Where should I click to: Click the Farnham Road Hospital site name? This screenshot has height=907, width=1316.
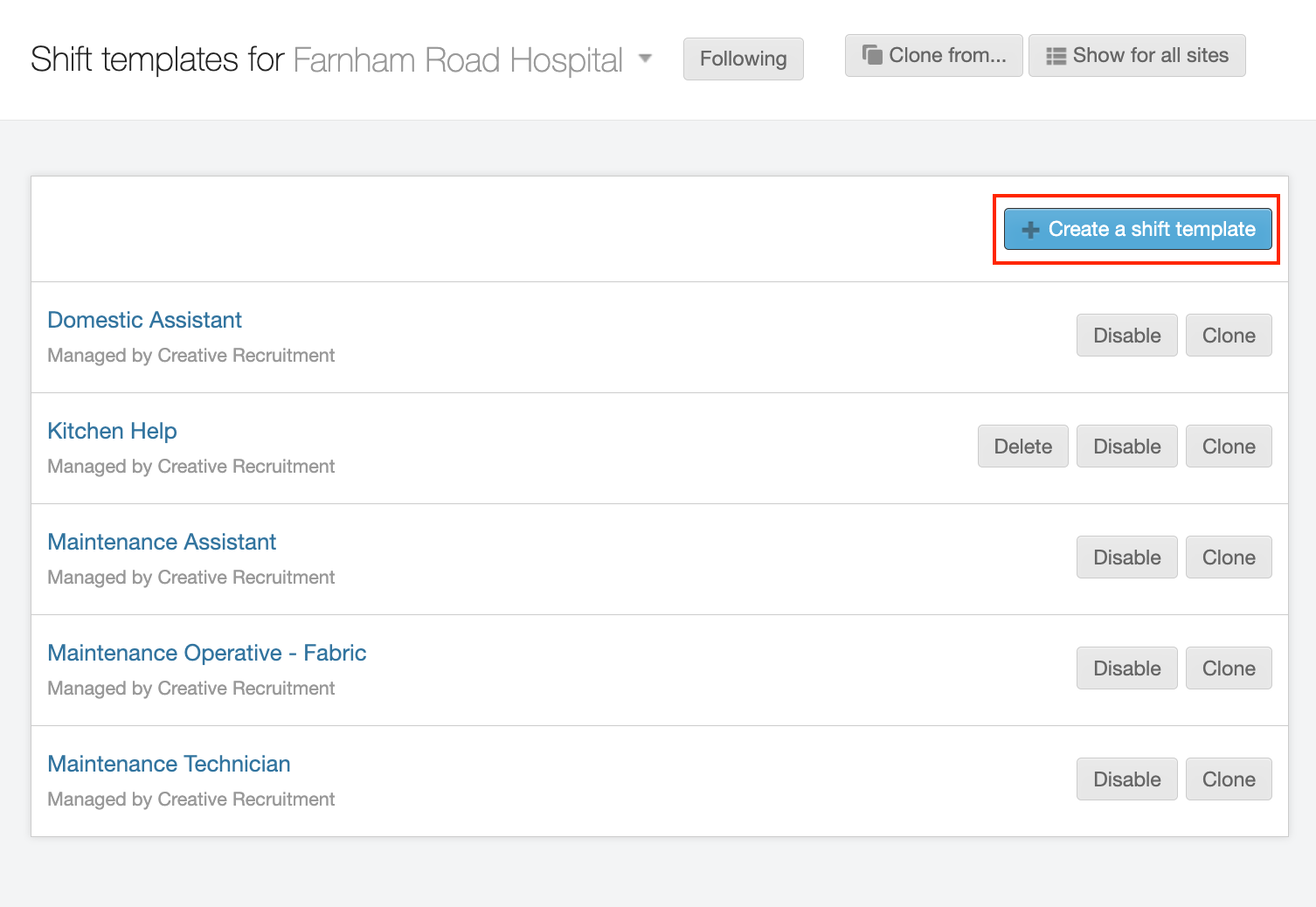(457, 60)
